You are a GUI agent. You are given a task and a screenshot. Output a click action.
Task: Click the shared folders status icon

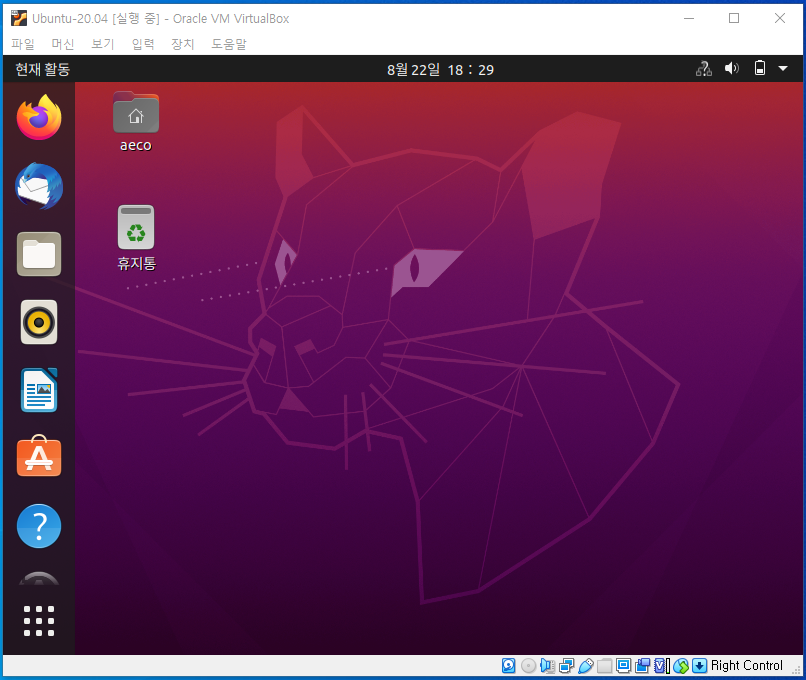tap(604, 666)
